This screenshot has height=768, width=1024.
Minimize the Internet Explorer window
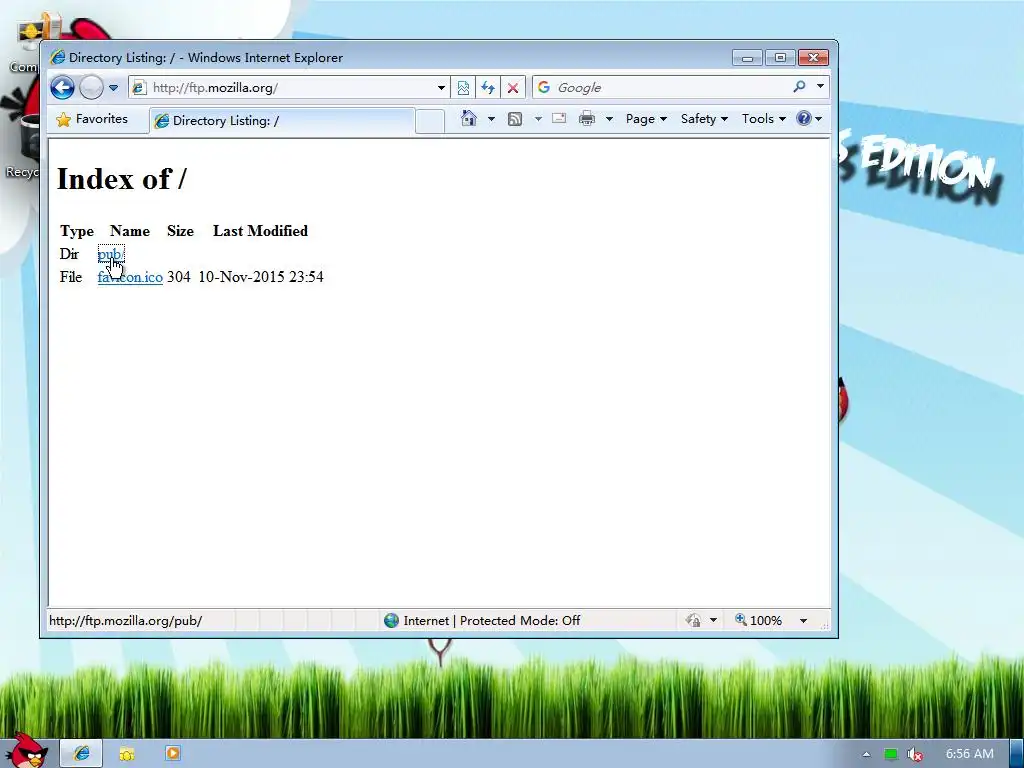(x=748, y=58)
